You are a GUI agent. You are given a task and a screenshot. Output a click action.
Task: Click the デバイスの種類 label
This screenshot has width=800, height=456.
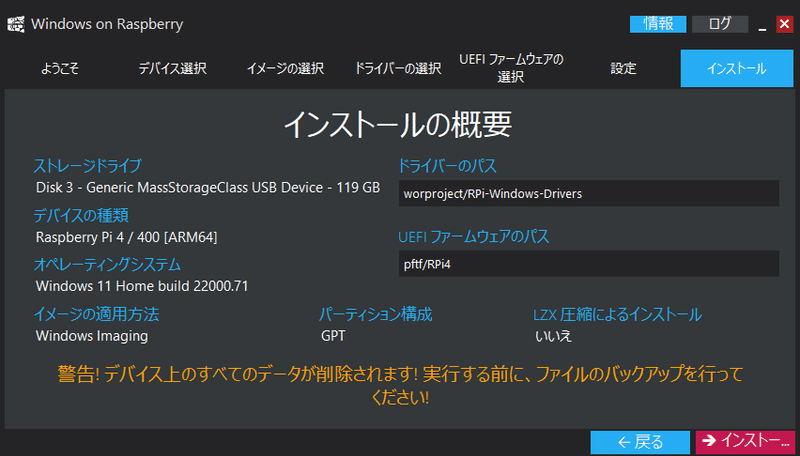coord(81,215)
